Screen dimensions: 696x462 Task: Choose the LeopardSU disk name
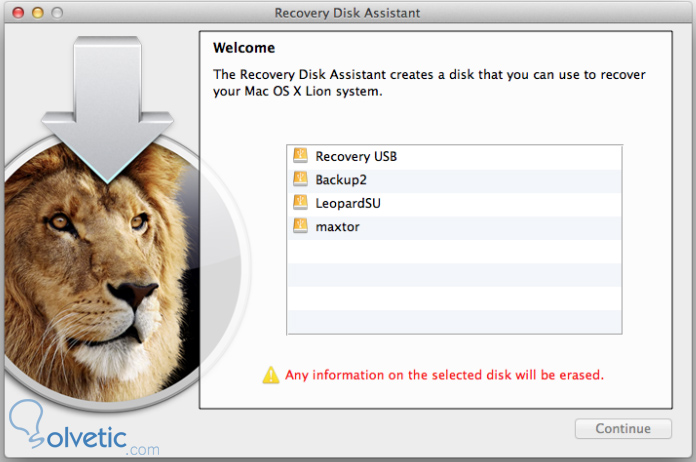(x=348, y=203)
